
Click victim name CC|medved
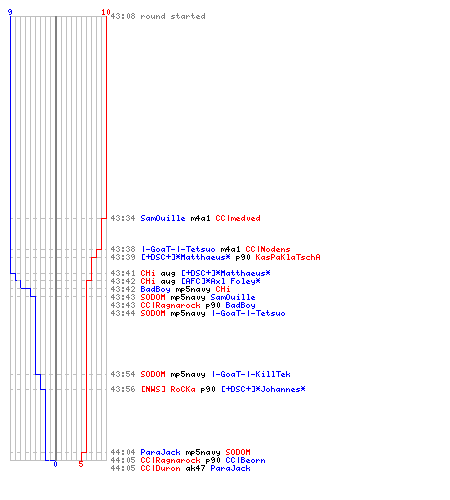pyautogui.click(x=238, y=218)
